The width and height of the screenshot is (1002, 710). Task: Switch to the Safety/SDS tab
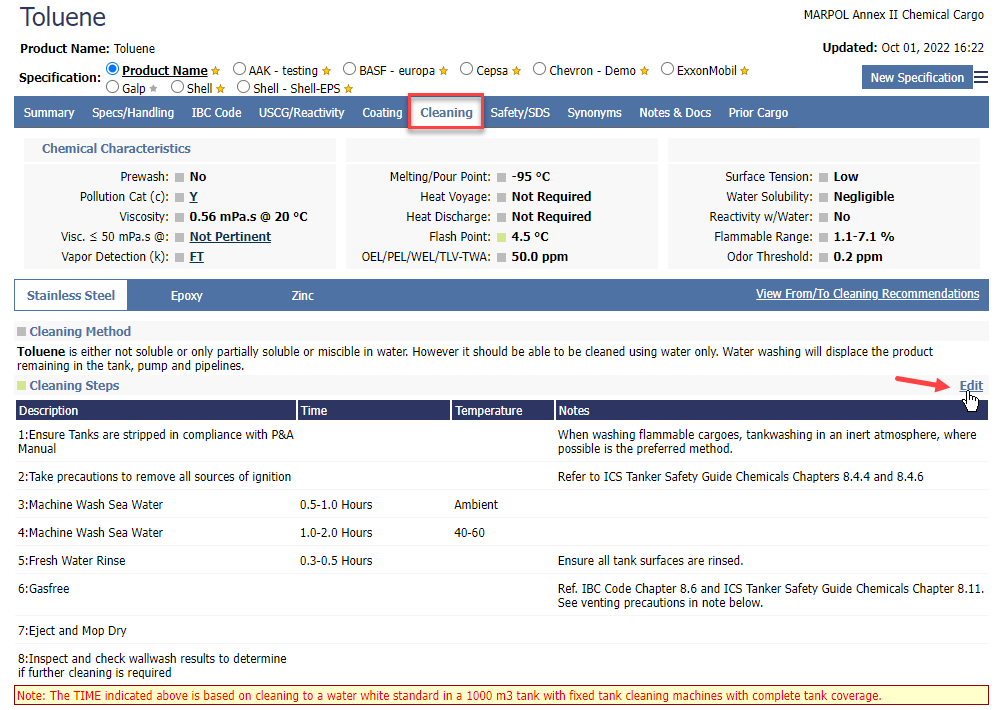[520, 113]
